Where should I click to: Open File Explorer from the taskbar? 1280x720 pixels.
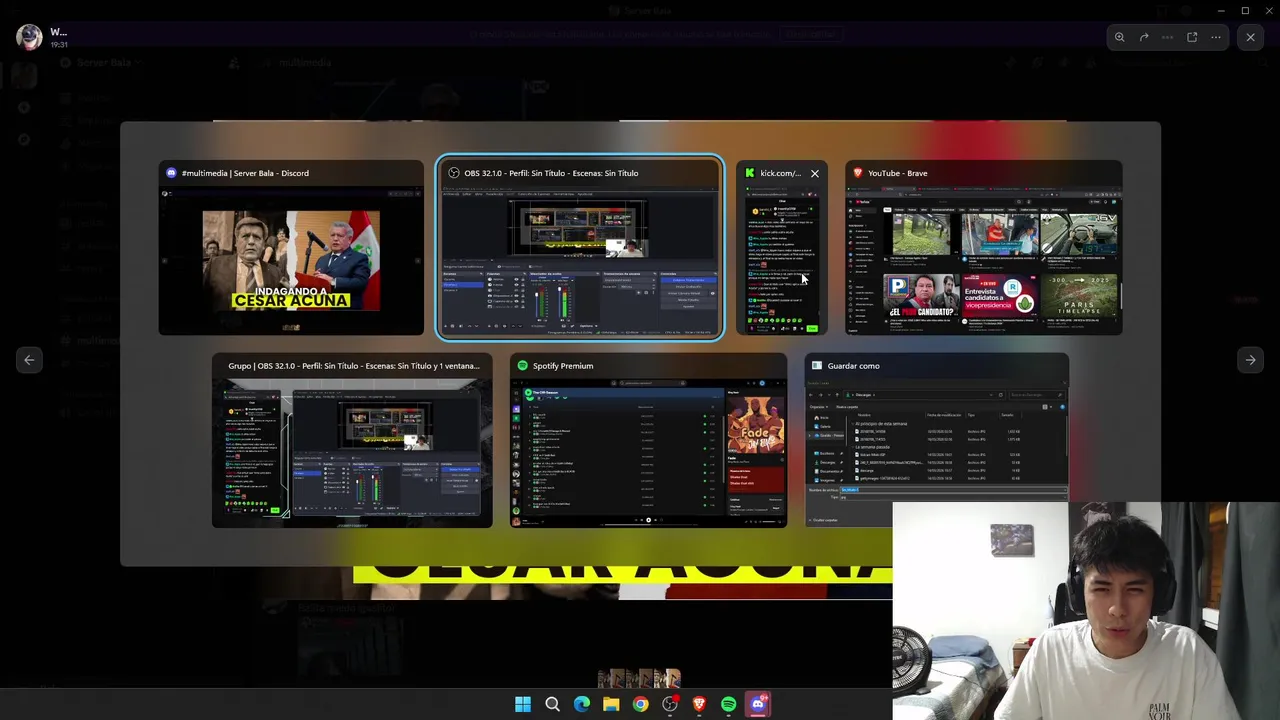pyautogui.click(x=611, y=704)
